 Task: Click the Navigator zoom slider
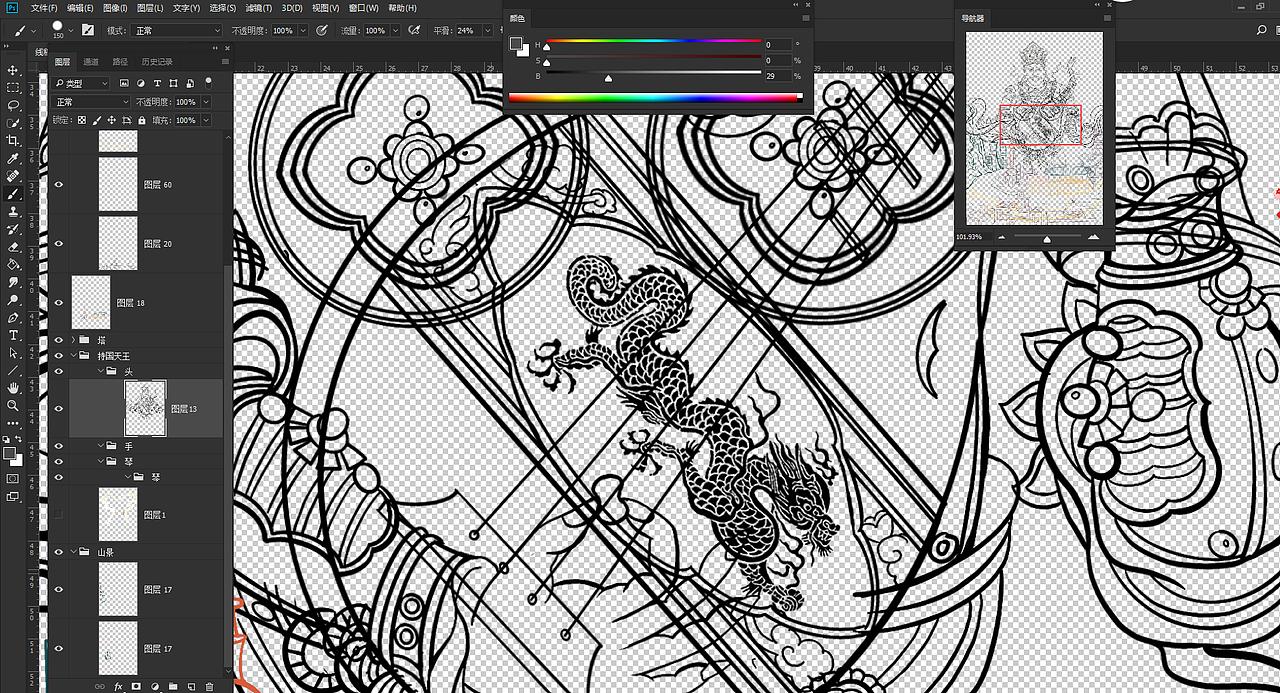1047,238
